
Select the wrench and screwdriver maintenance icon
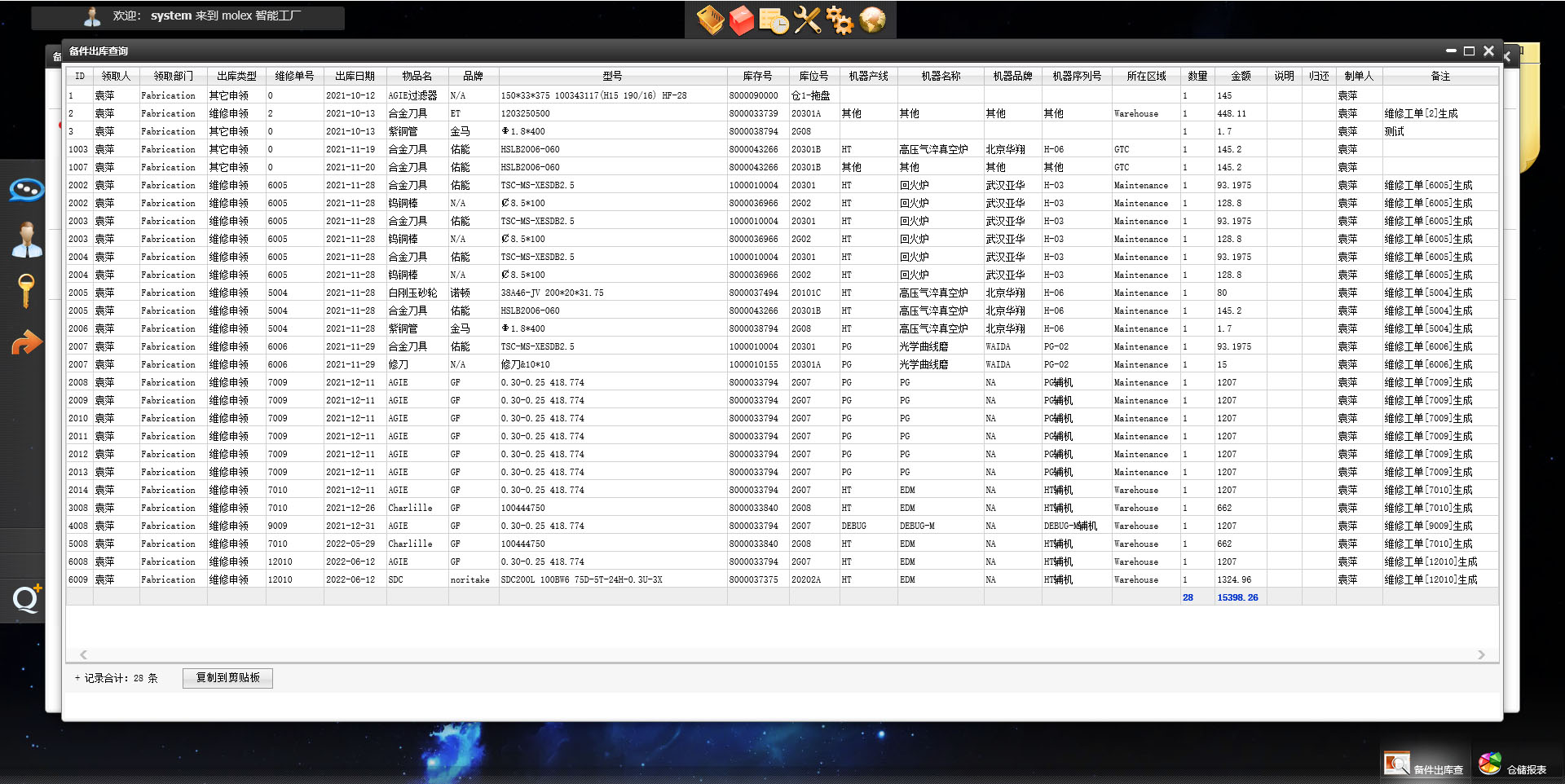[807, 20]
